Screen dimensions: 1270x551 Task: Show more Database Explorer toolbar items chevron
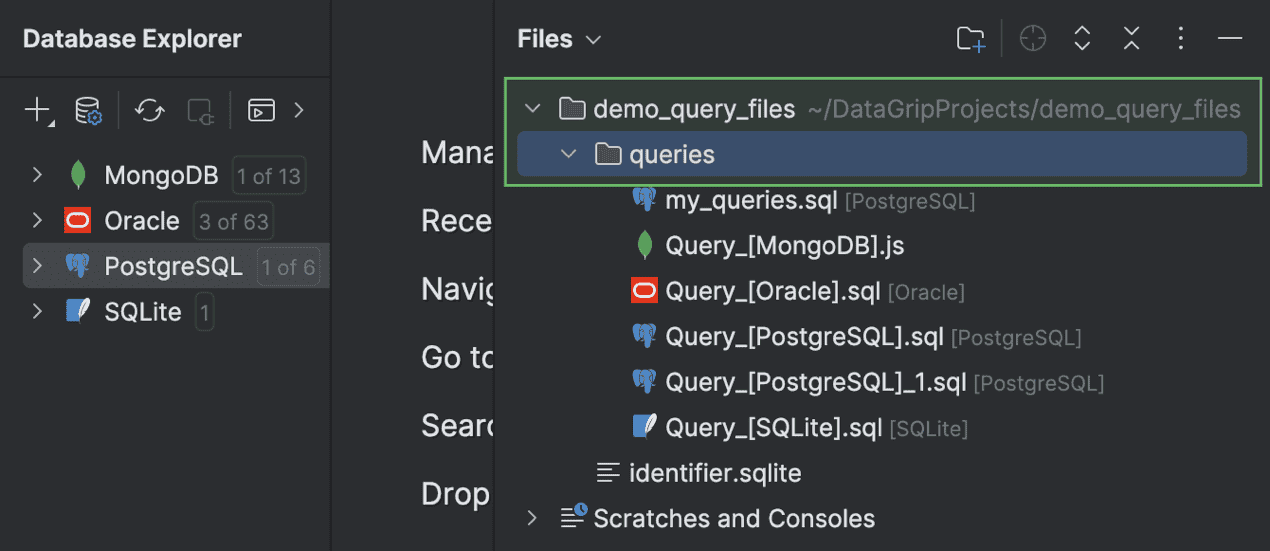298,110
